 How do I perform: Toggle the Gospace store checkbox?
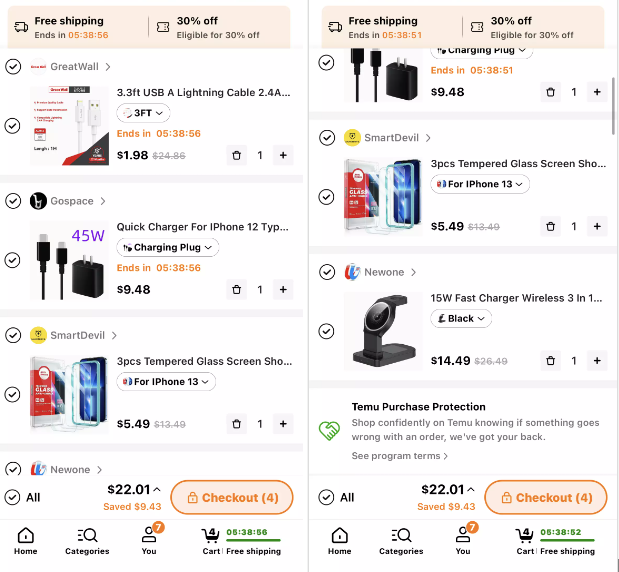[13, 201]
